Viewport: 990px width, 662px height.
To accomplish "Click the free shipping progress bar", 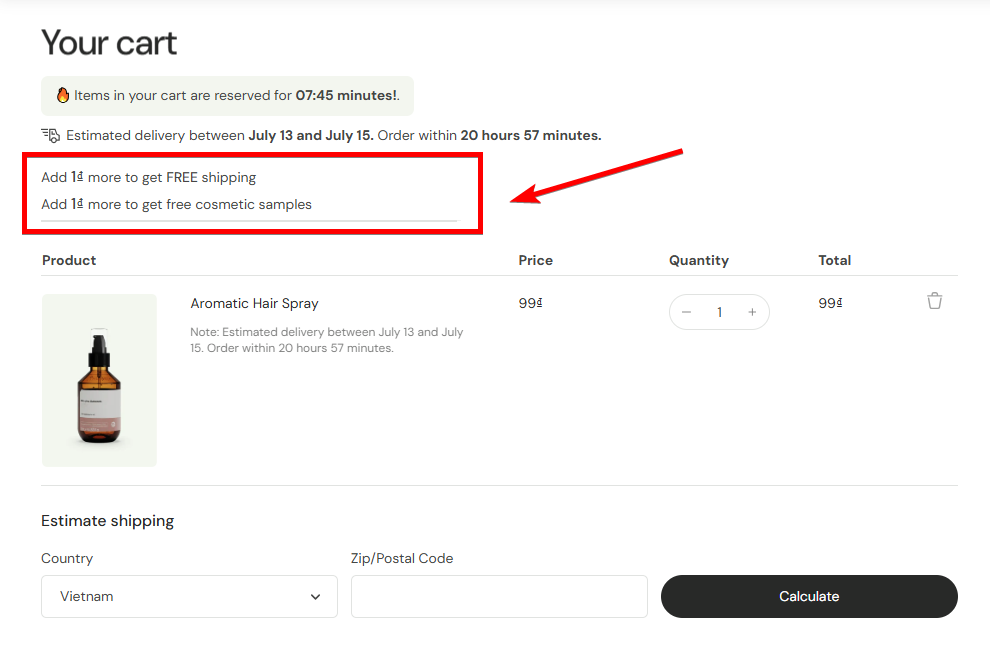I will tap(250, 221).
